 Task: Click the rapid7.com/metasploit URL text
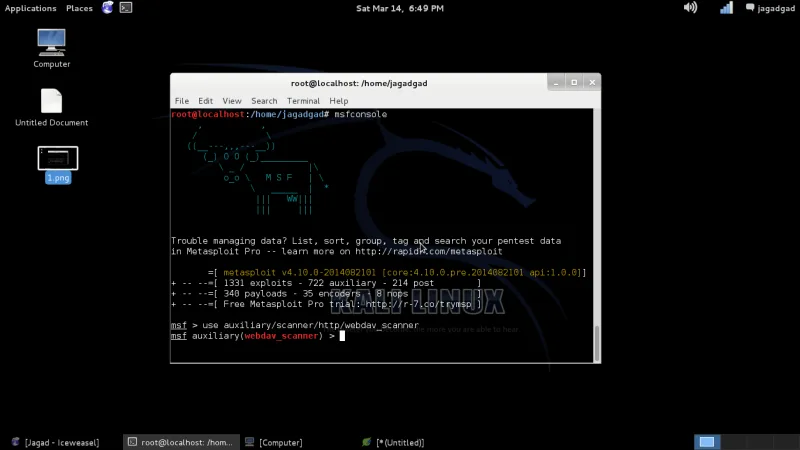point(429,252)
